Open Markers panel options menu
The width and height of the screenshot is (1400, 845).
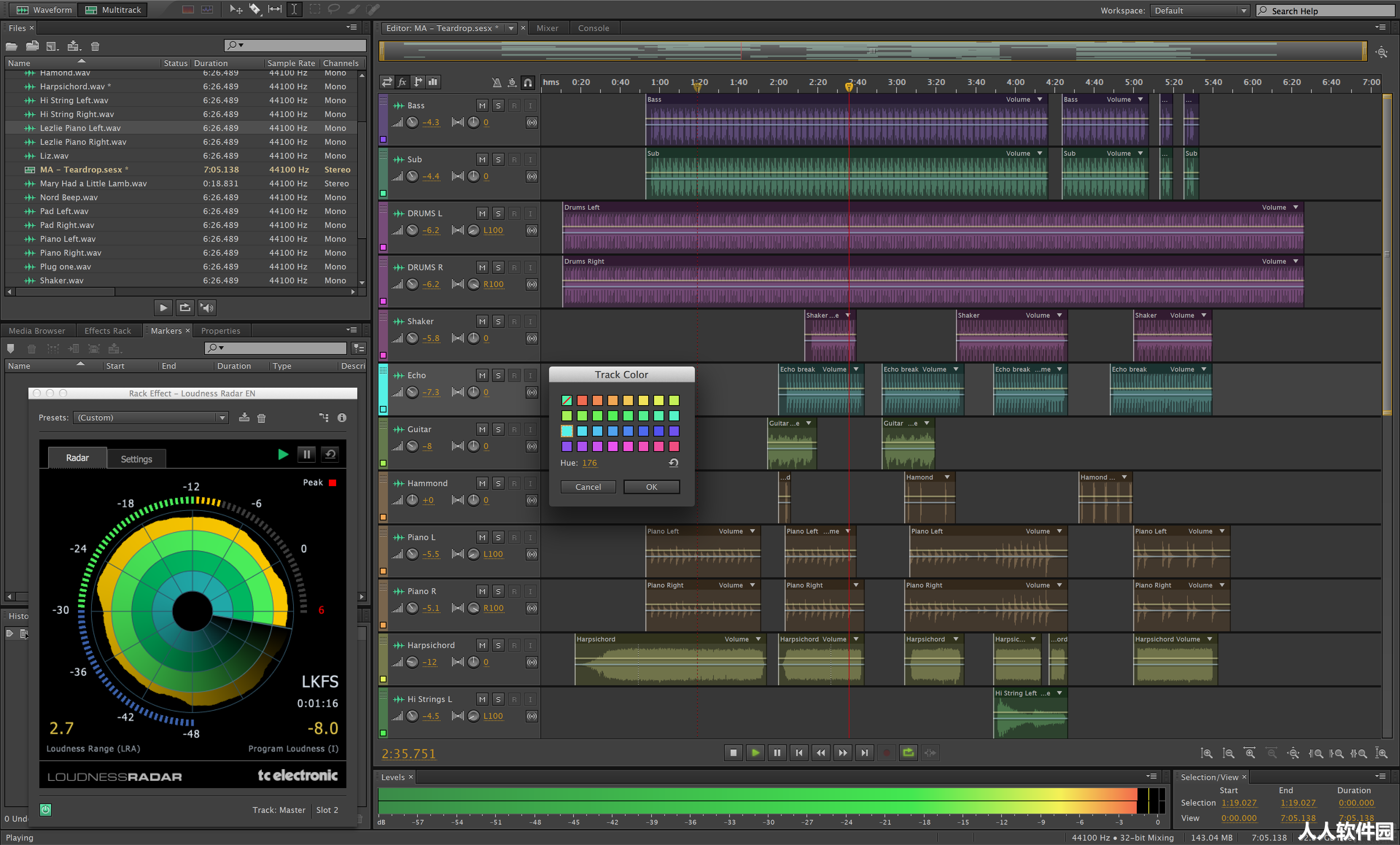352,330
